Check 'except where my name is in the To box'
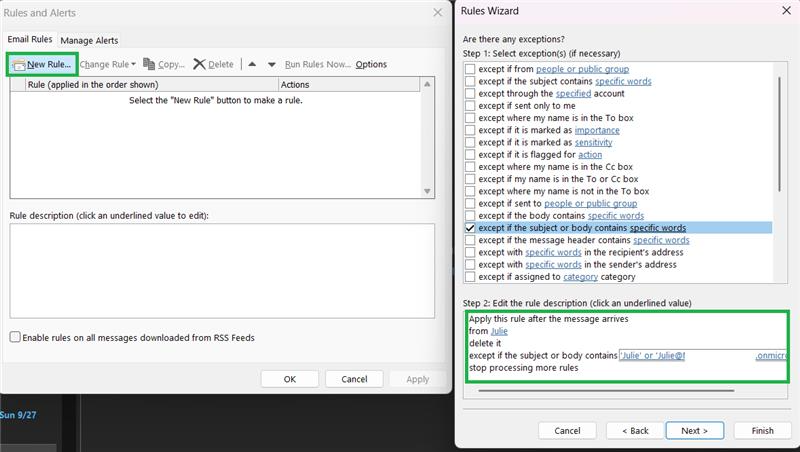The height and width of the screenshot is (452, 800). coord(470,118)
